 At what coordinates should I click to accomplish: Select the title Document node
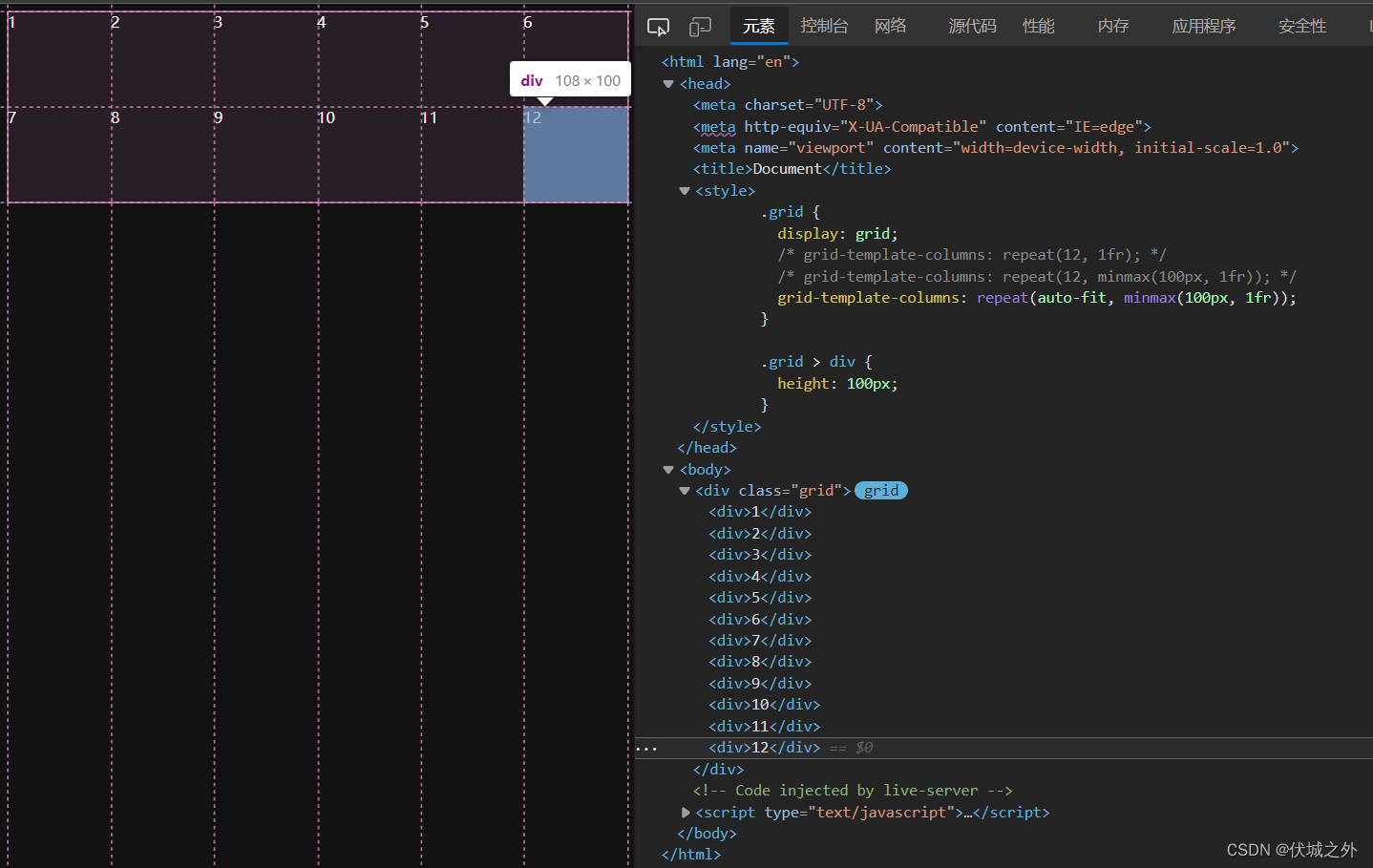[792, 169]
